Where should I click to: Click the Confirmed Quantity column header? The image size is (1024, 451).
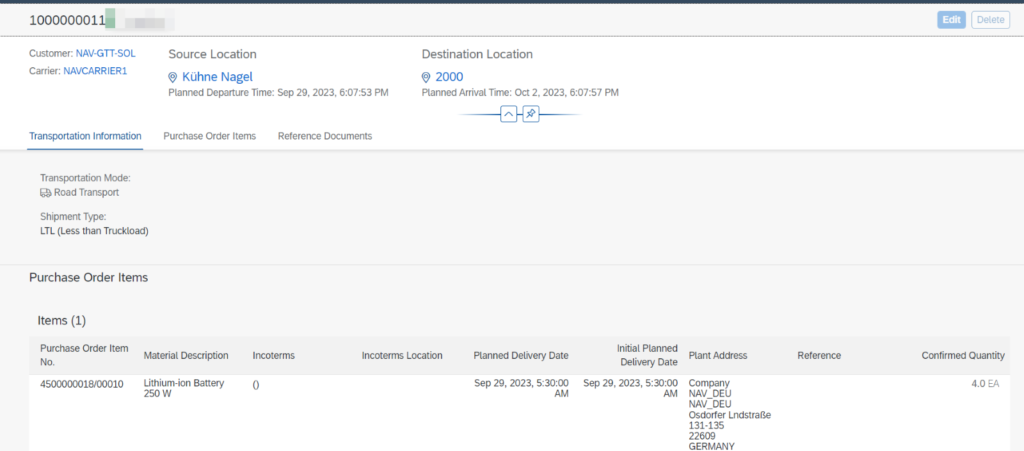click(x=962, y=355)
